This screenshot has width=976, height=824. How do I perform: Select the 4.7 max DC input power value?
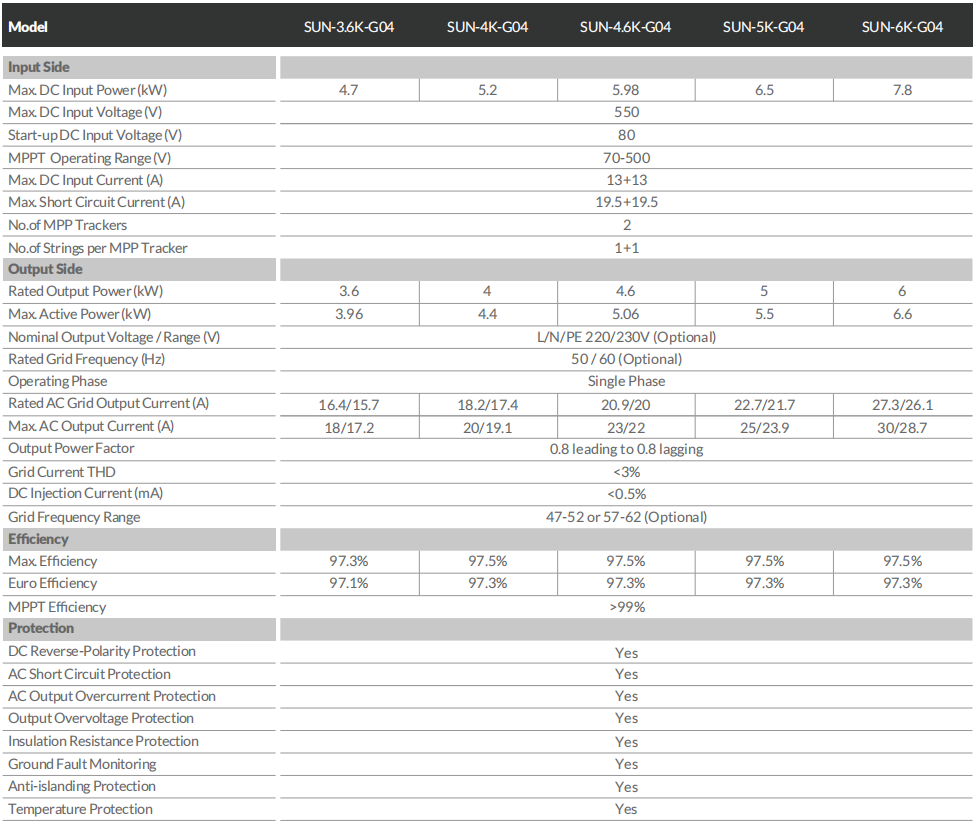click(x=349, y=90)
